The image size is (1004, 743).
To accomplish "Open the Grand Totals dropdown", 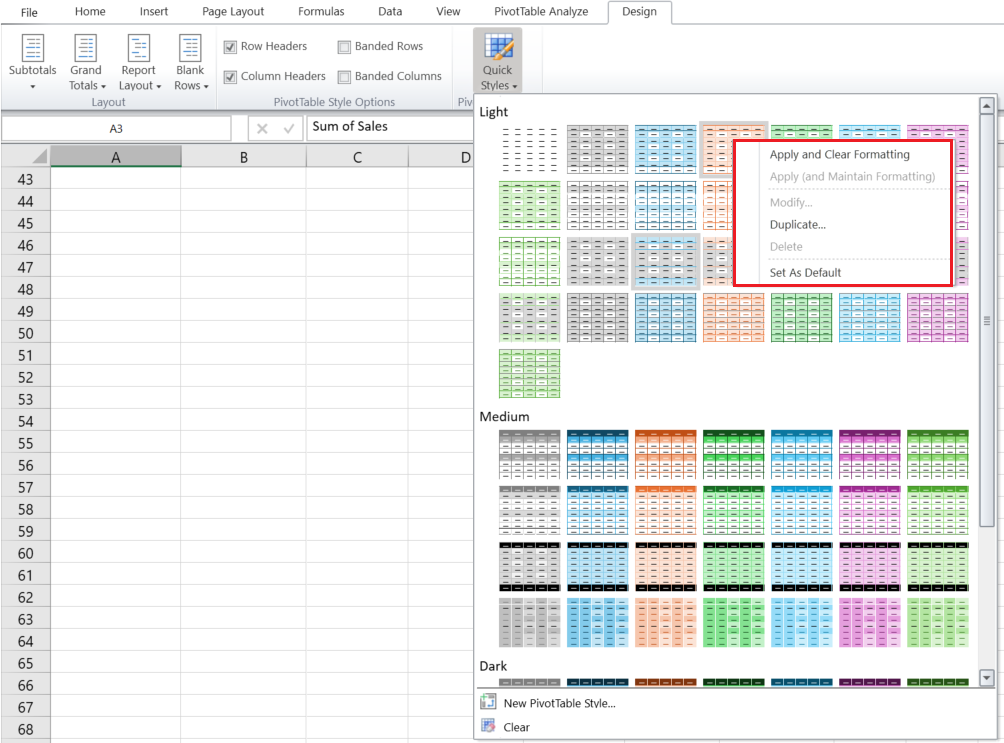I will coord(86,63).
